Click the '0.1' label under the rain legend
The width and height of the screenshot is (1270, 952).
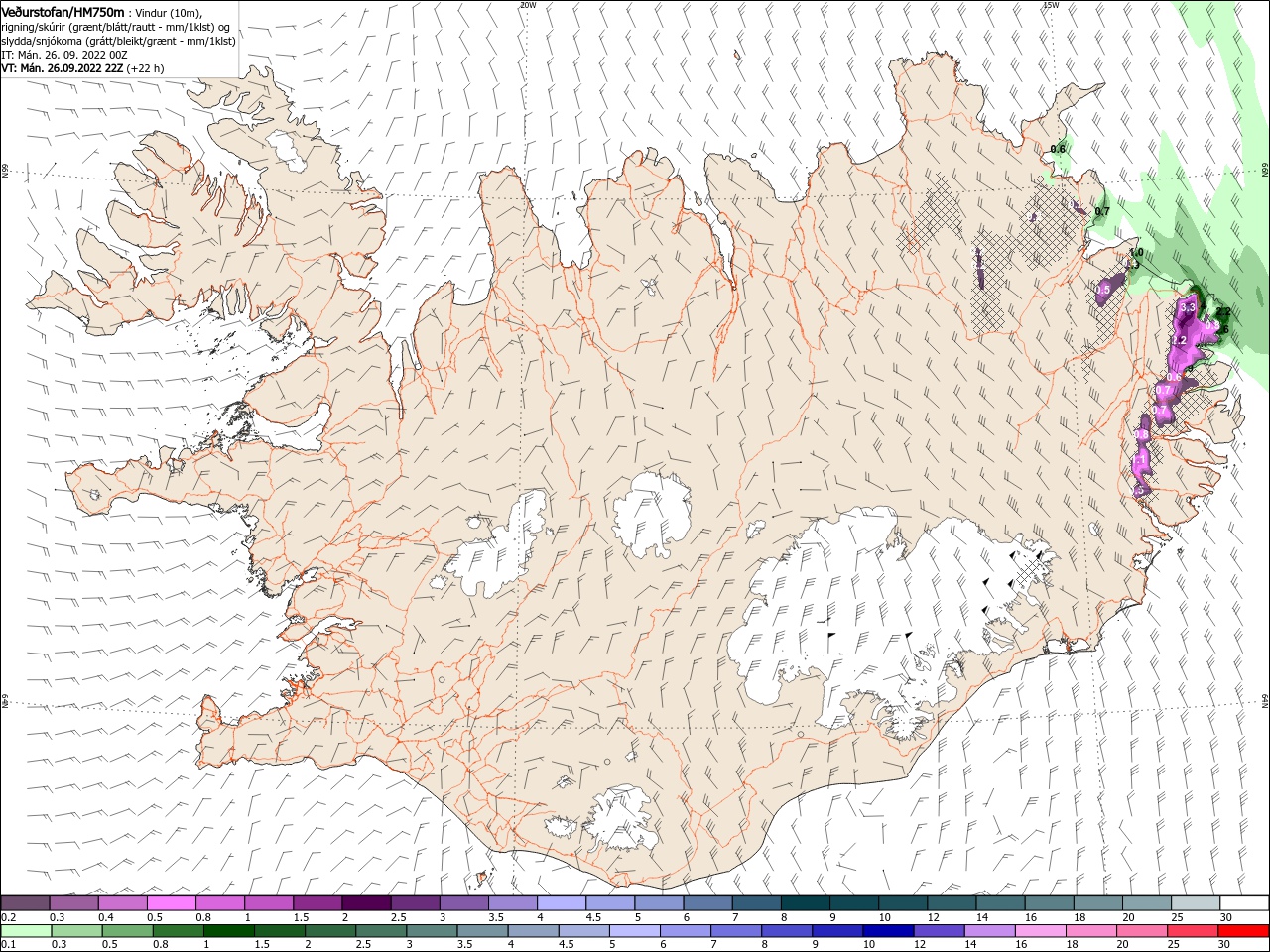point(8,945)
